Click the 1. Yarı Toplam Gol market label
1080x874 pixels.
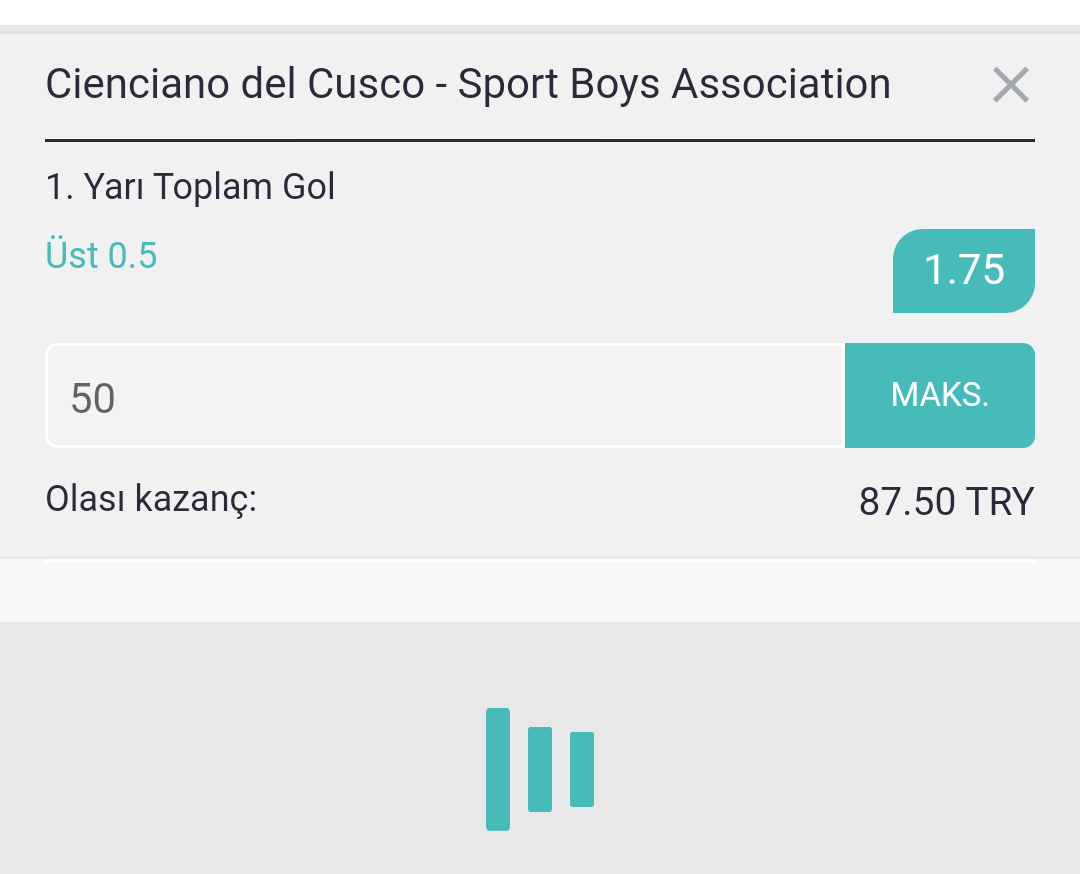point(191,187)
